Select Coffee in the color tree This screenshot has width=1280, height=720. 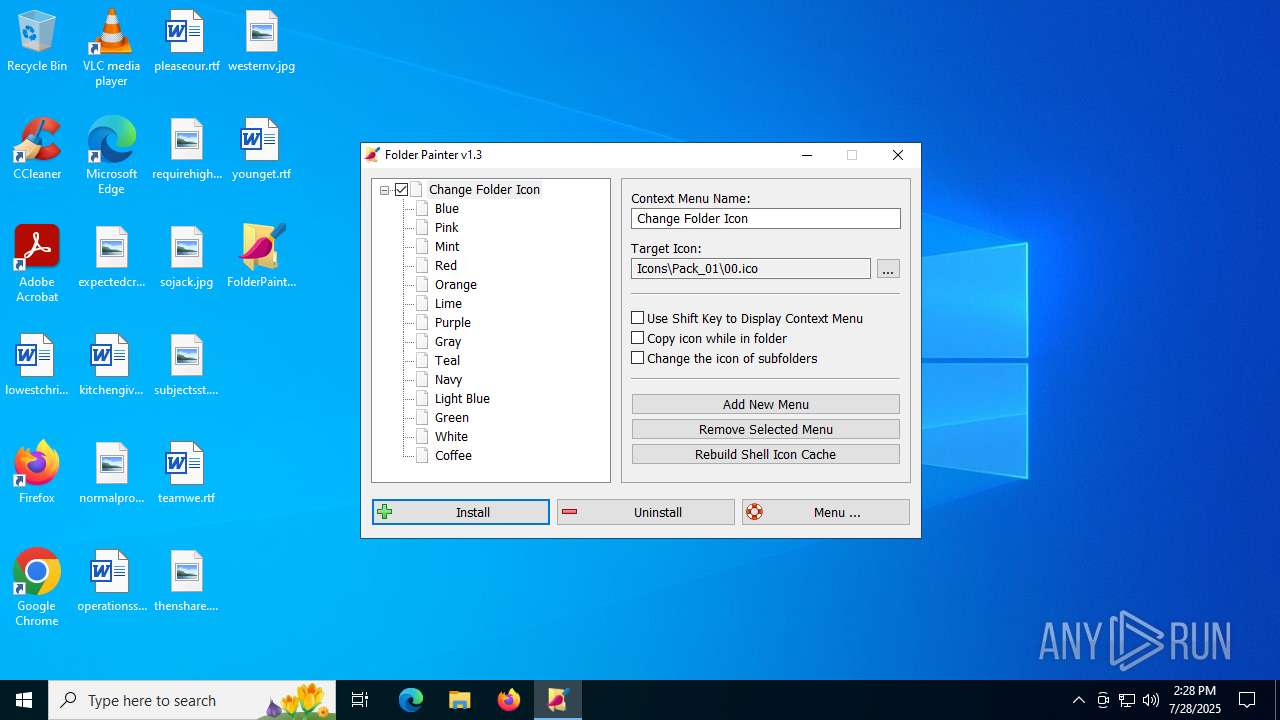[x=453, y=456]
